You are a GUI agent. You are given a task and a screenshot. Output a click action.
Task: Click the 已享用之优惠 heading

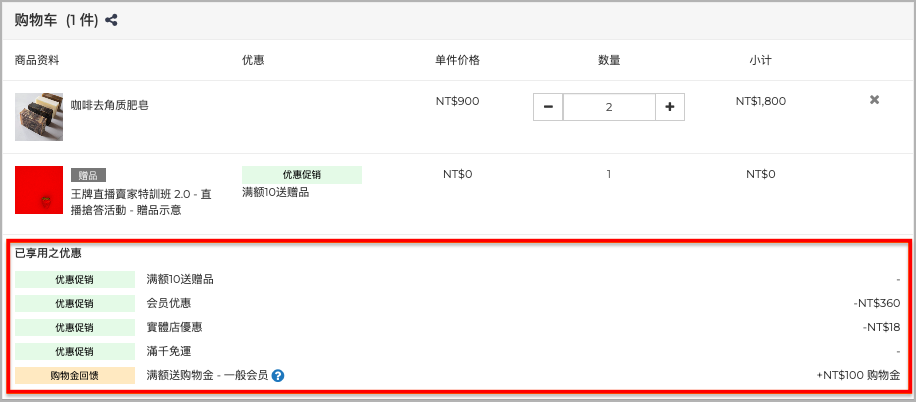pyautogui.click(x=48, y=254)
